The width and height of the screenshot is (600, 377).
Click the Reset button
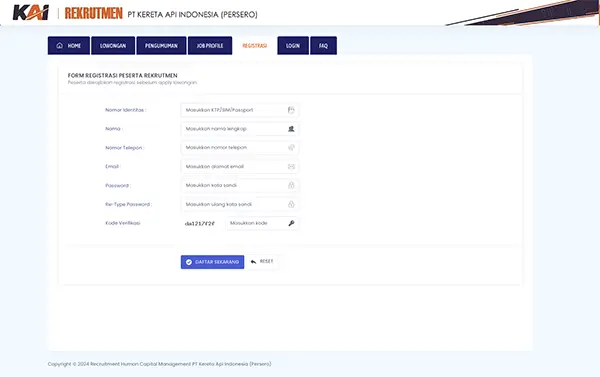coord(262,262)
